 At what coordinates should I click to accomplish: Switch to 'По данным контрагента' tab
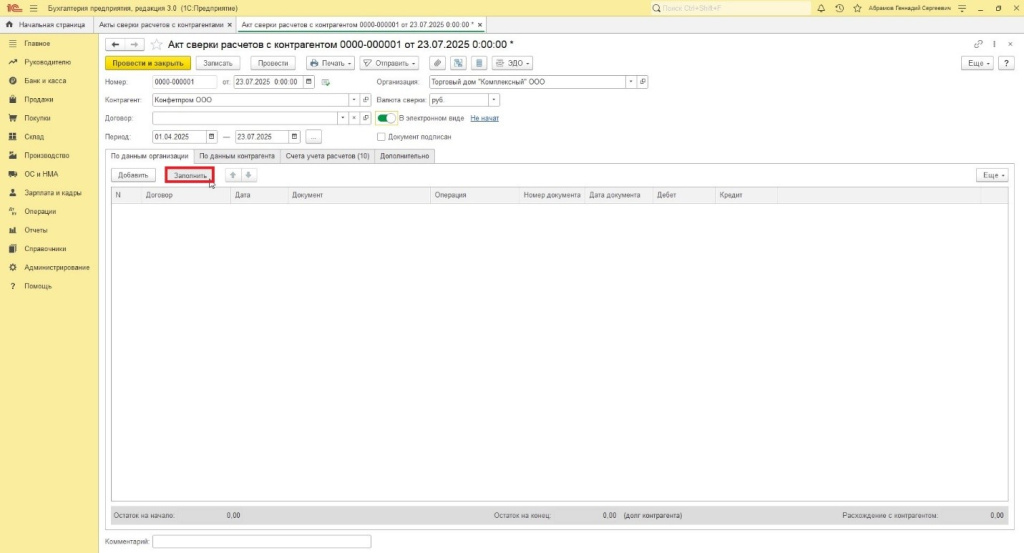tap(237, 156)
